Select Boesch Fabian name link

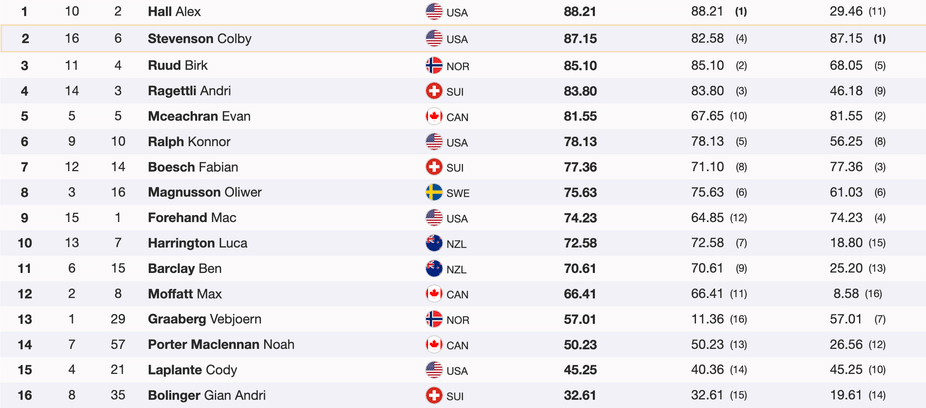193,167
